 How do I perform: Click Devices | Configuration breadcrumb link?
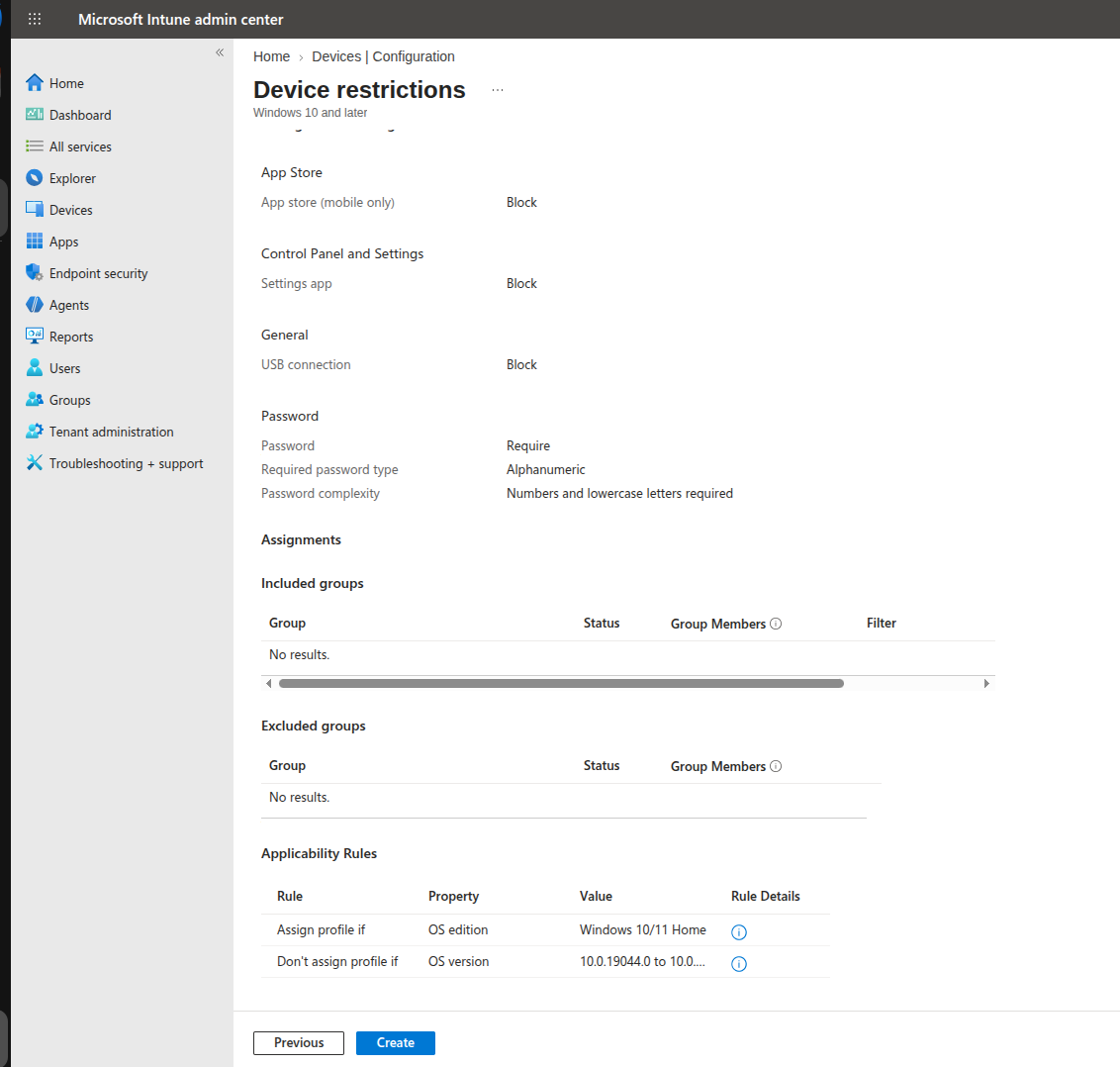pyautogui.click(x=383, y=56)
